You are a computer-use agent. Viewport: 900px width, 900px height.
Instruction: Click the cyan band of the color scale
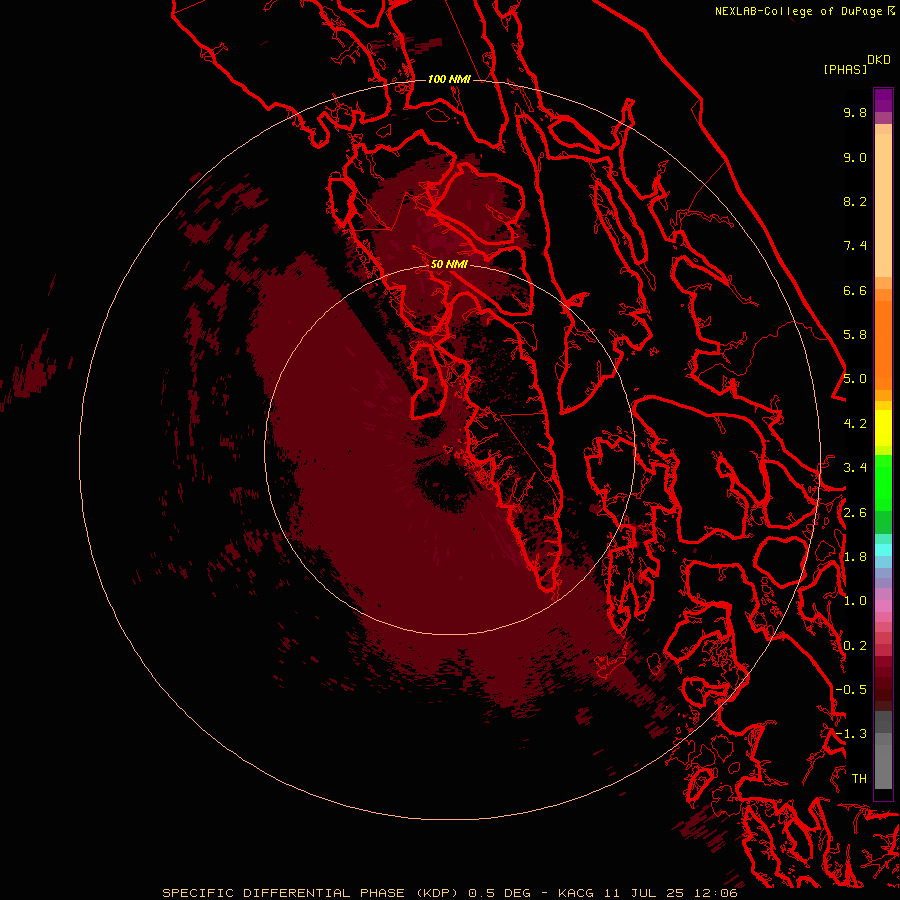pos(883,550)
